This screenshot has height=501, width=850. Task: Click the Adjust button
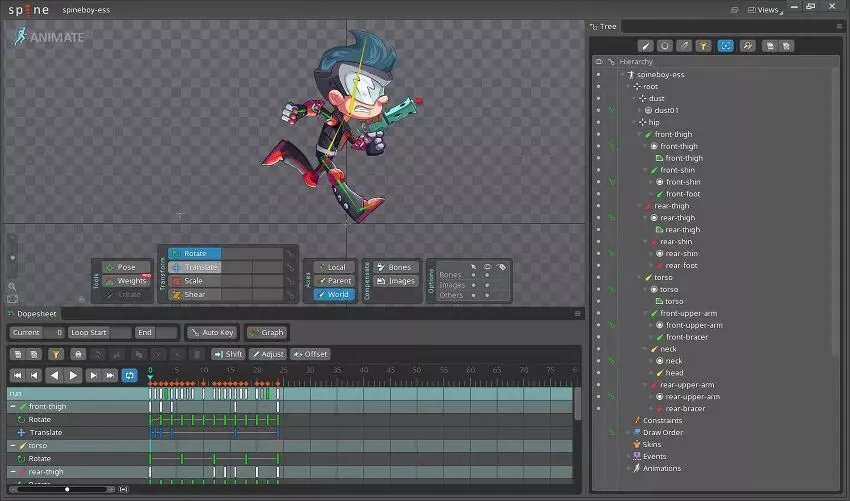(x=267, y=354)
